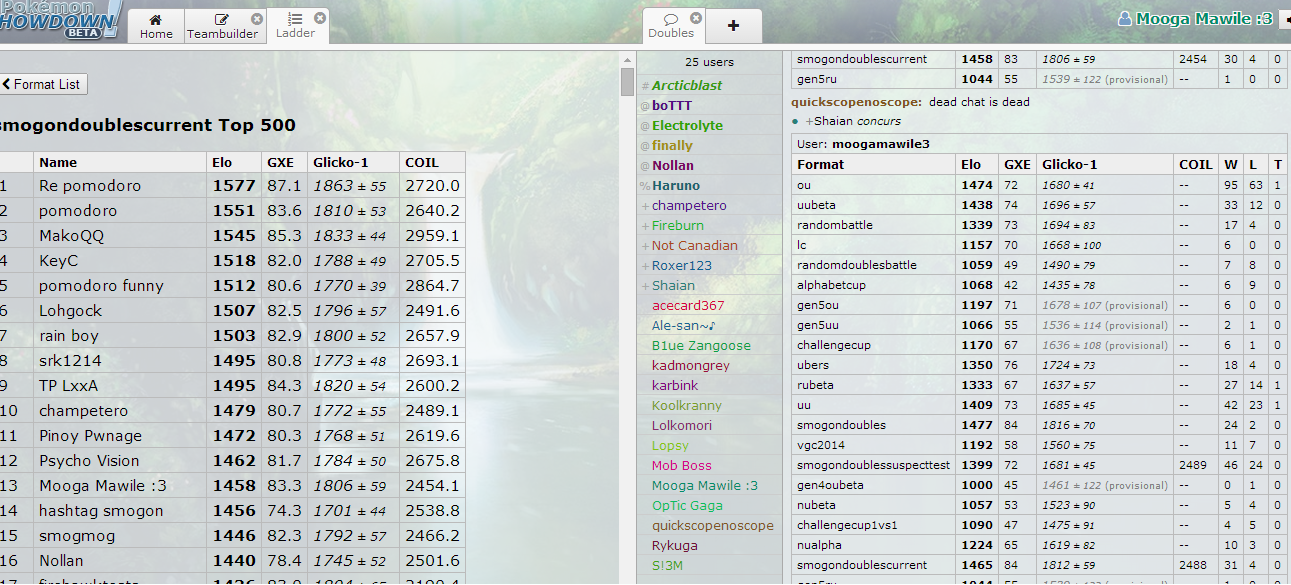1291x585 pixels.
Task: Go back to Format List
Action: [43, 85]
